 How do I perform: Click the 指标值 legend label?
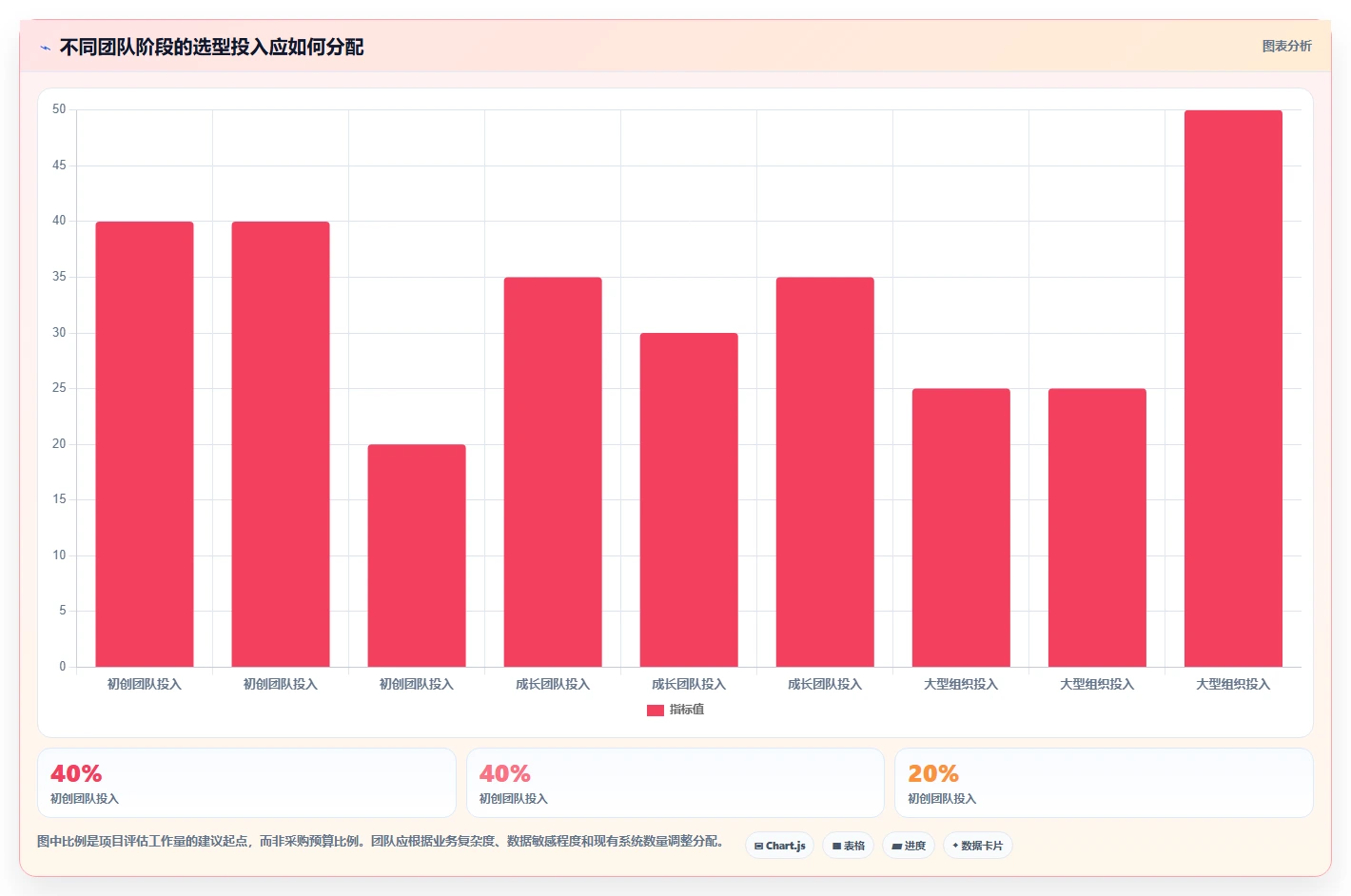686,710
